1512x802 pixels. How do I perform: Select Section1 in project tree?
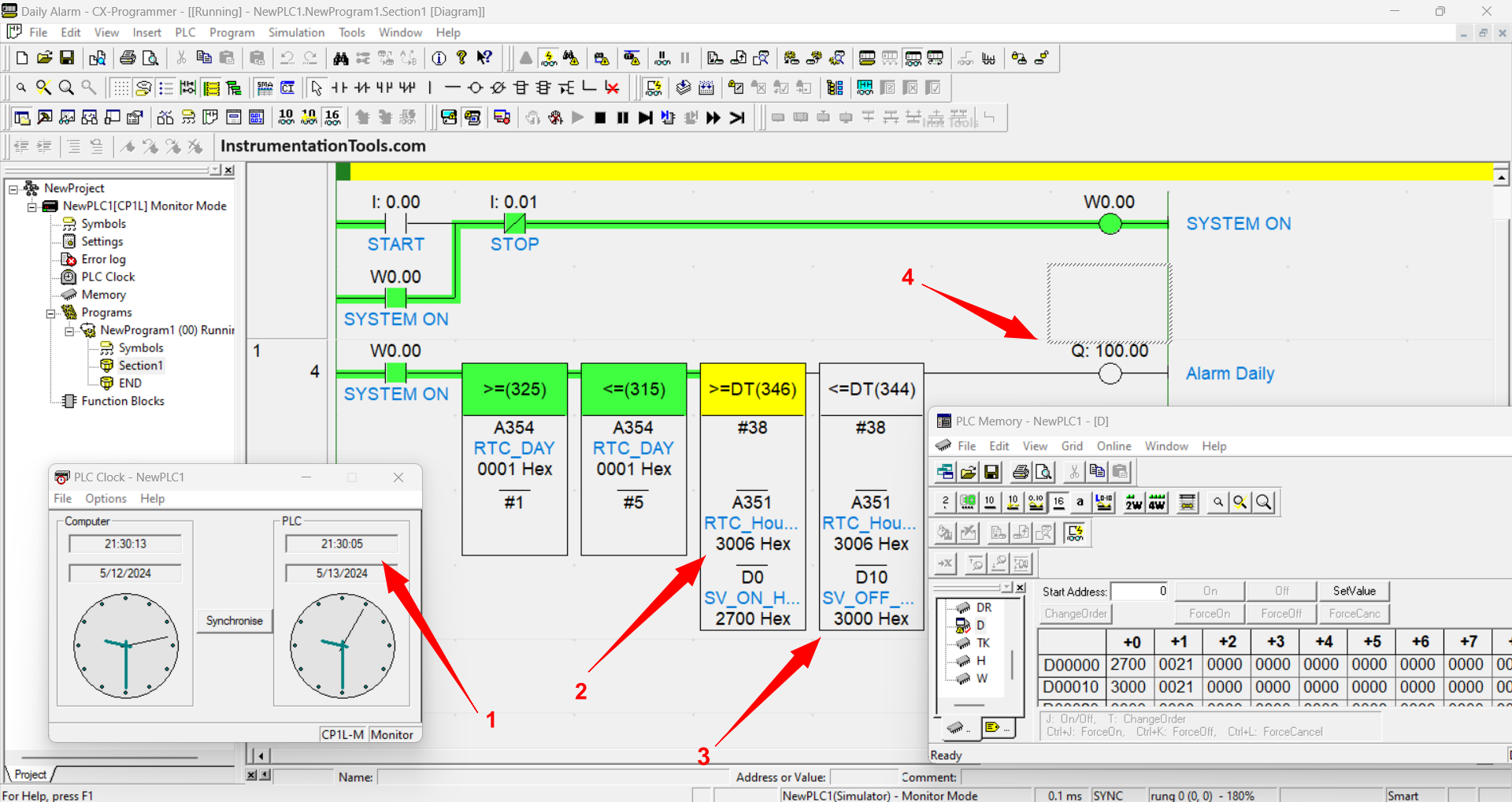tap(140, 366)
